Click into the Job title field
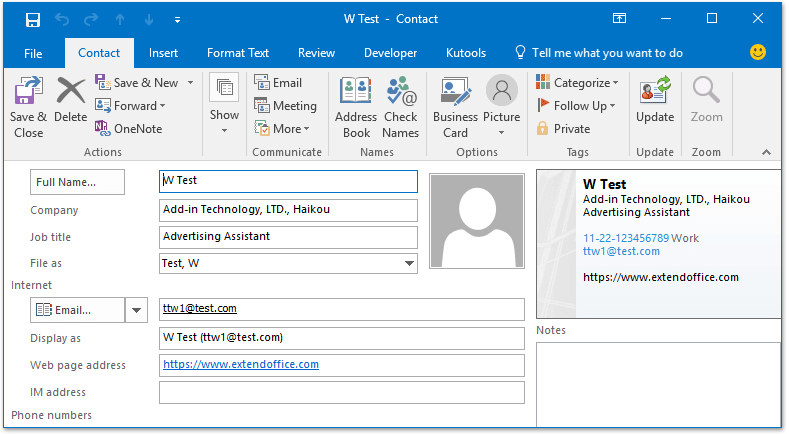This screenshot has height=434, width=789. tap(288, 237)
